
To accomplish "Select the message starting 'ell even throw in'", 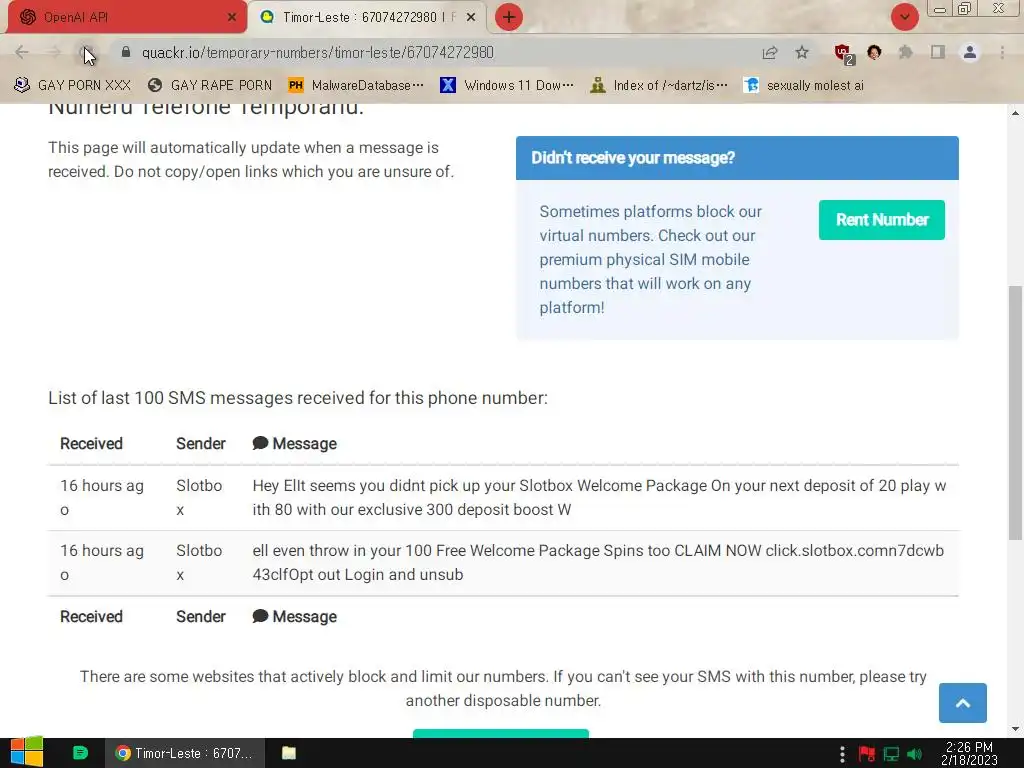I will pyautogui.click(x=598, y=563).
